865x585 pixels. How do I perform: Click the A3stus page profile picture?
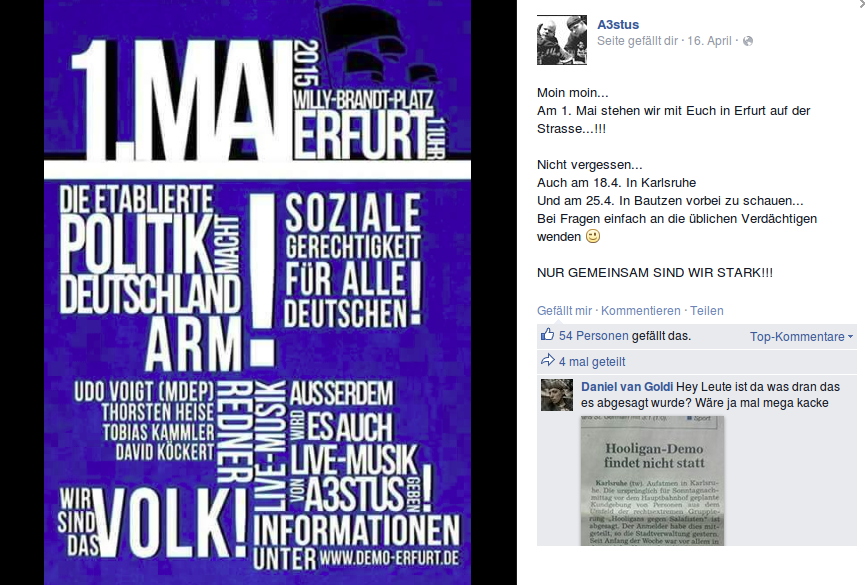(562, 40)
